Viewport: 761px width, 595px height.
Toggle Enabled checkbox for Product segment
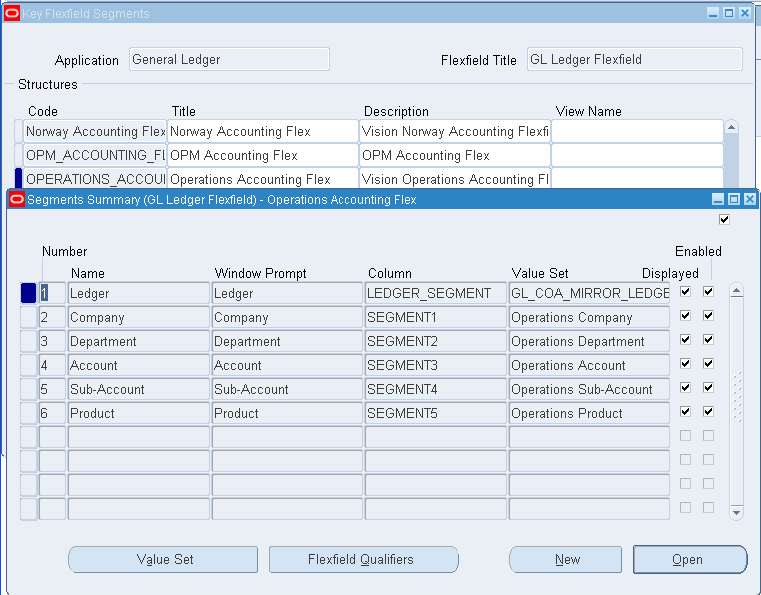tap(708, 412)
